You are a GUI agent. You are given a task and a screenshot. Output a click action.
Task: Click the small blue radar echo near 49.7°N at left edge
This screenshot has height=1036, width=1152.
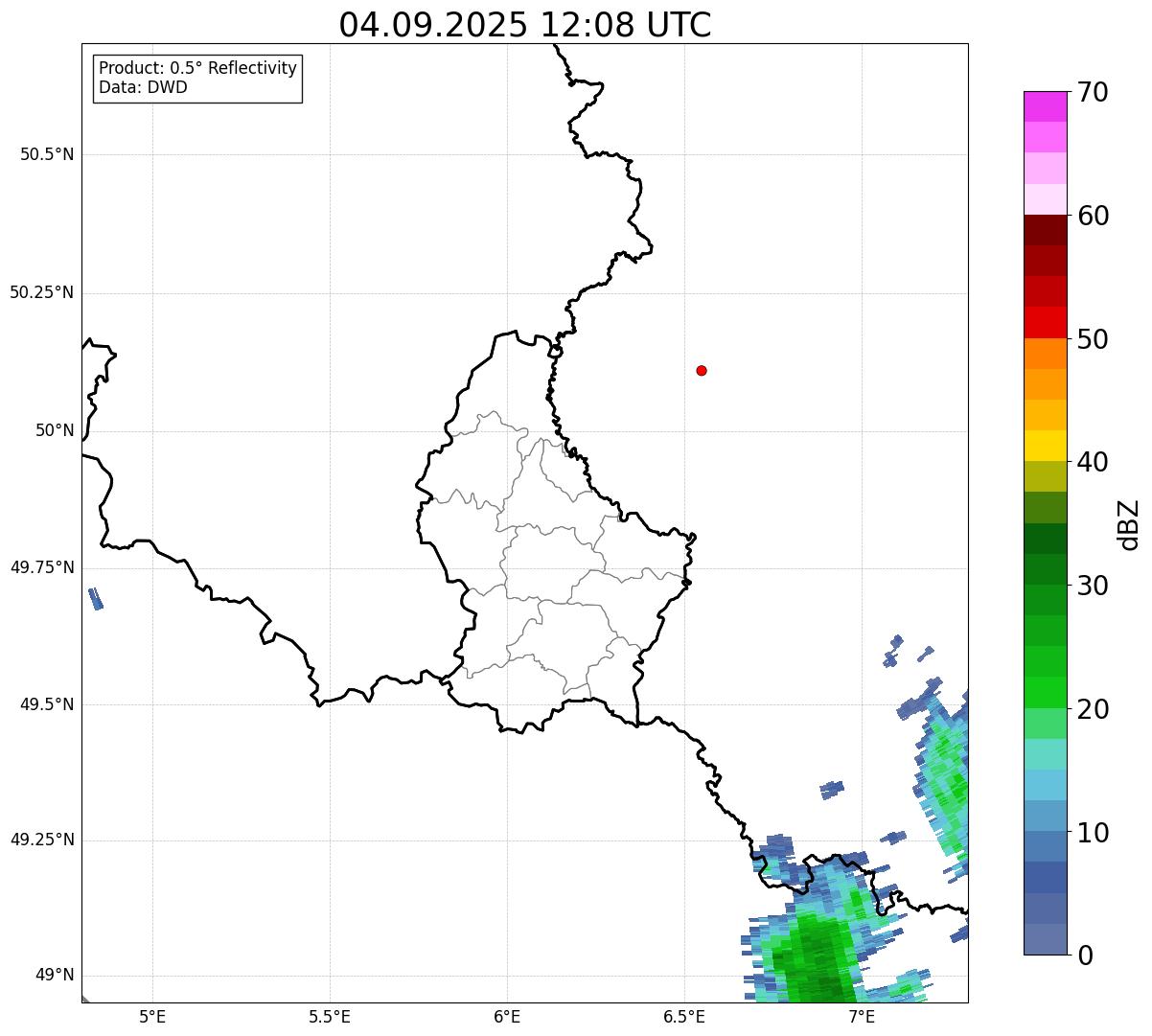point(95,599)
